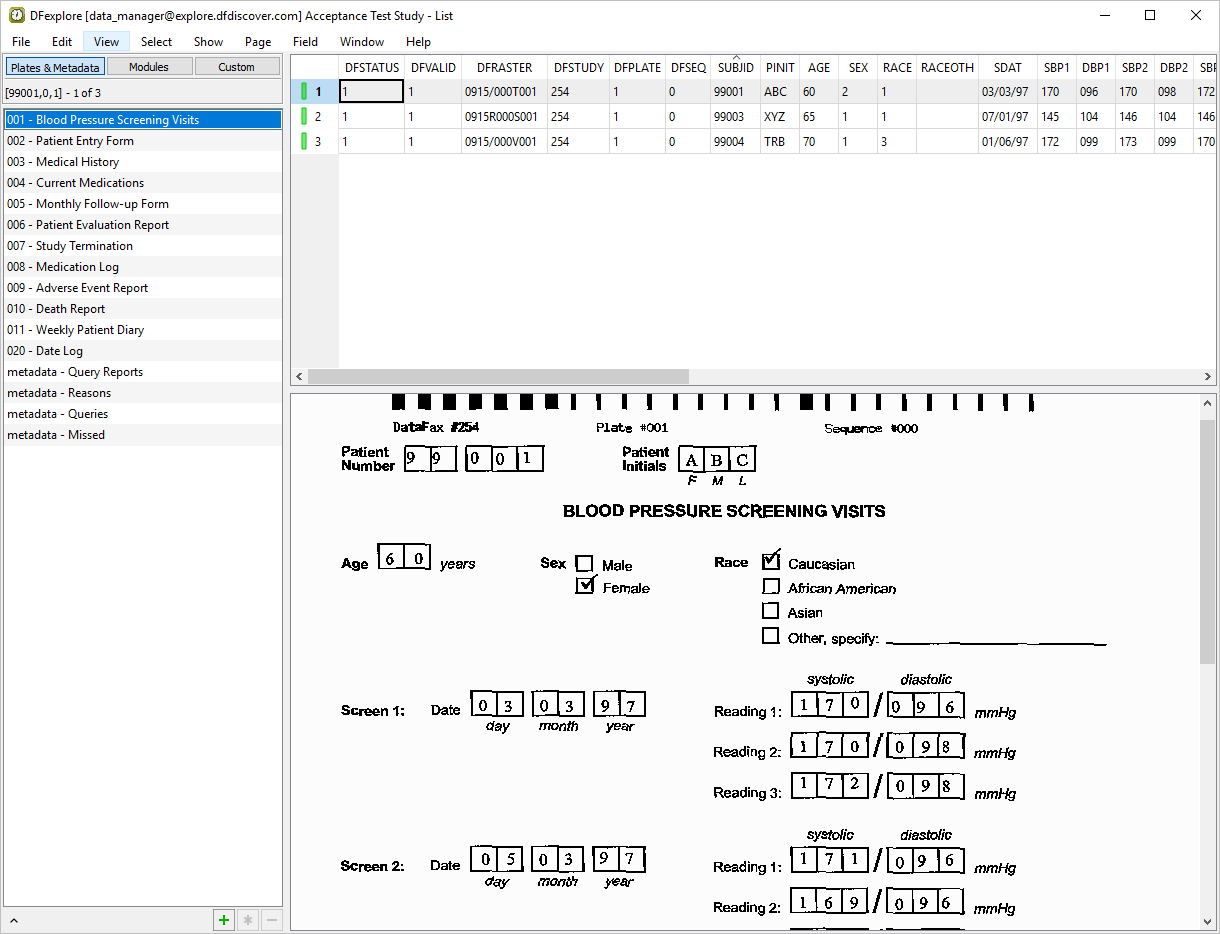Open the Field menu
Viewport: 1220px width, 934px height.
tap(305, 42)
